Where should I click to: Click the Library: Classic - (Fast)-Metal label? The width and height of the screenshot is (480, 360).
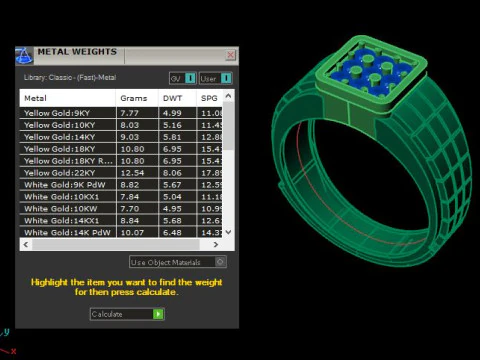pyautogui.click(x=70, y=77)
